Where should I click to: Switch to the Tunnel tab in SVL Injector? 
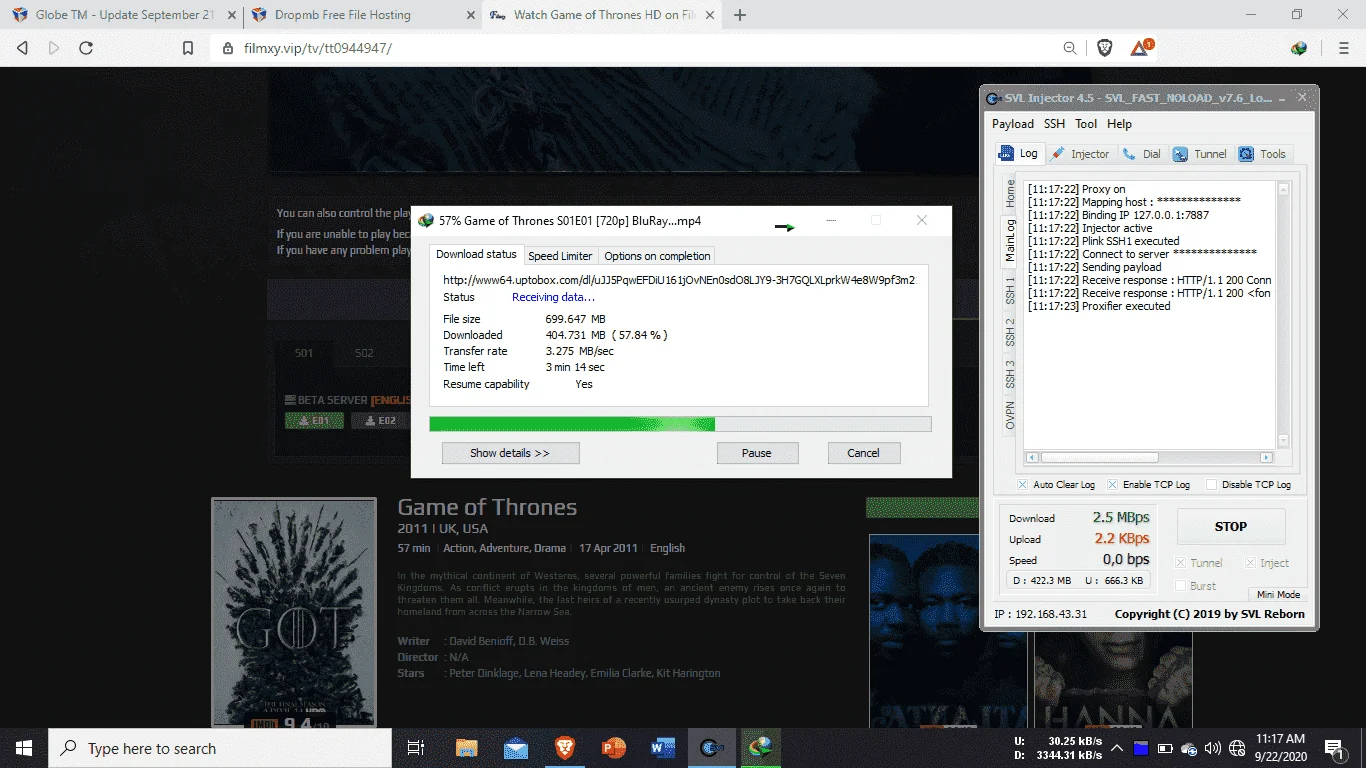[1199, 154]
